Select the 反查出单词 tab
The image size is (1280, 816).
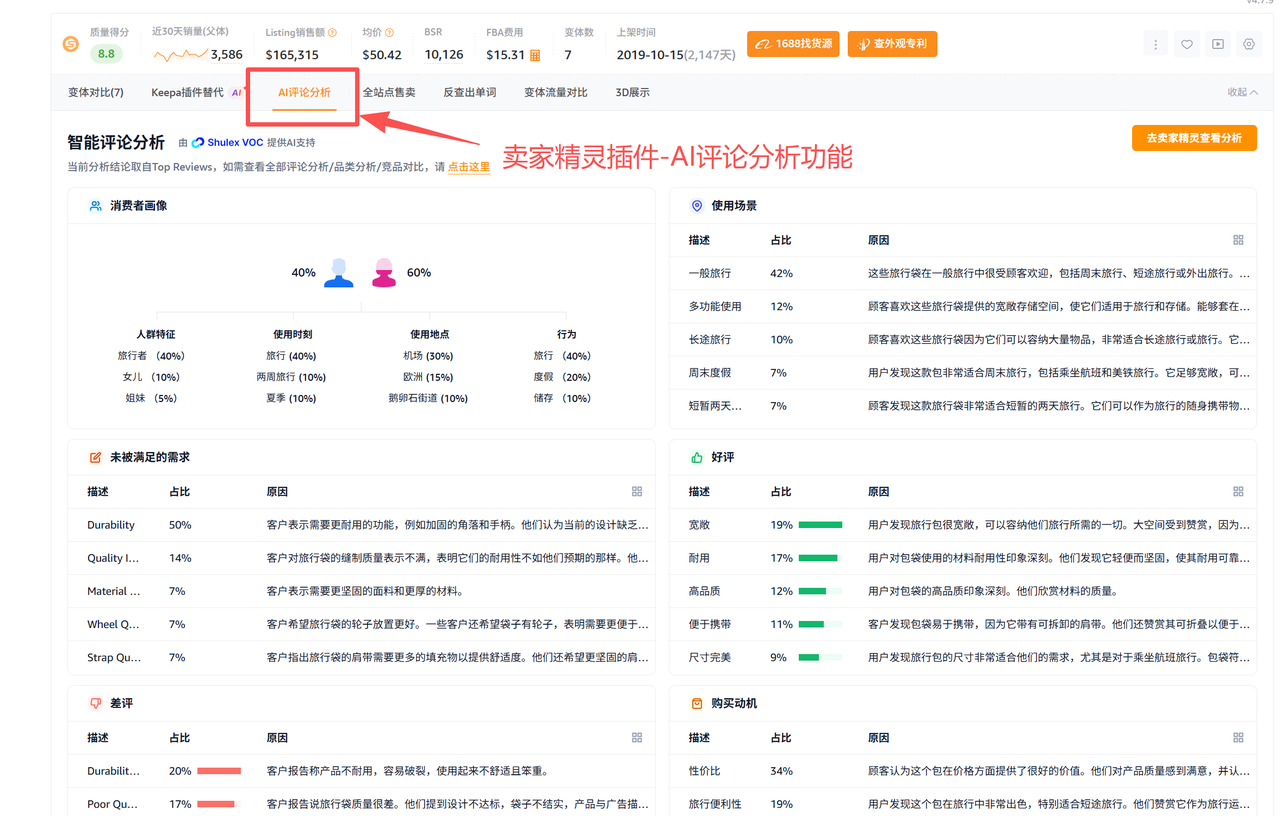tap(469, 92)
